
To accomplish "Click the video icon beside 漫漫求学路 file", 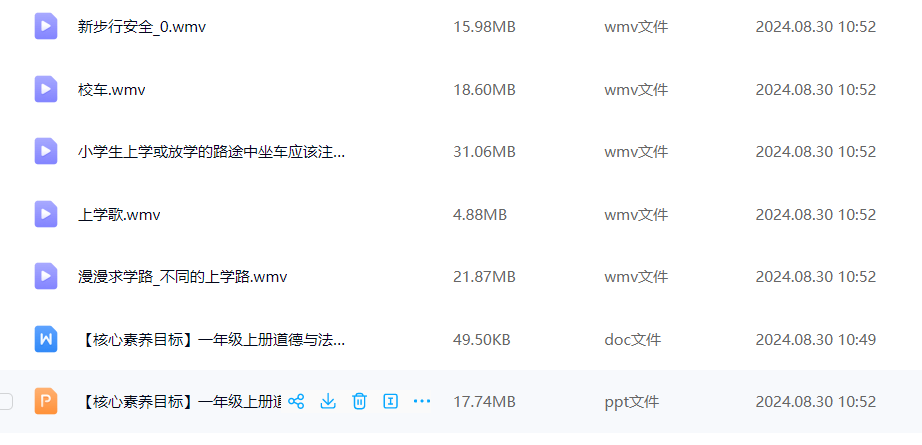I will tap(46, 276).
